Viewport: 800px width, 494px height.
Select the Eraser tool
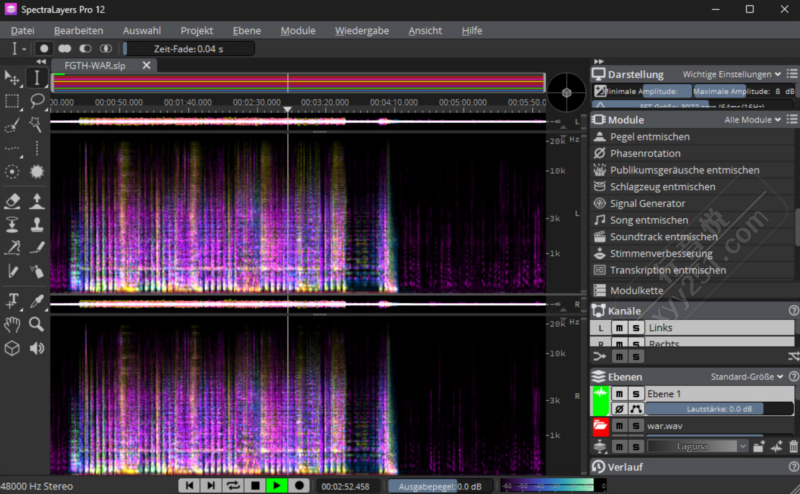pos(12,201)
